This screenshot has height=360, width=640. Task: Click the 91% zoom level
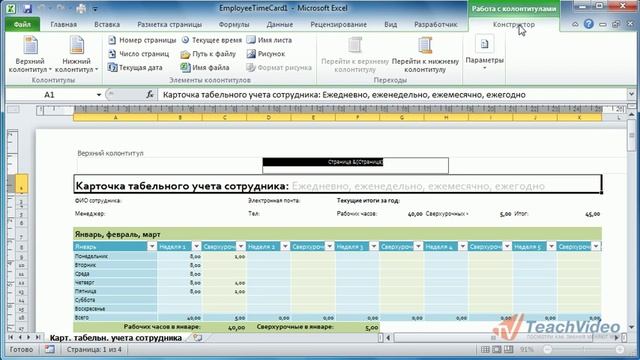click(x=527, y=349)
